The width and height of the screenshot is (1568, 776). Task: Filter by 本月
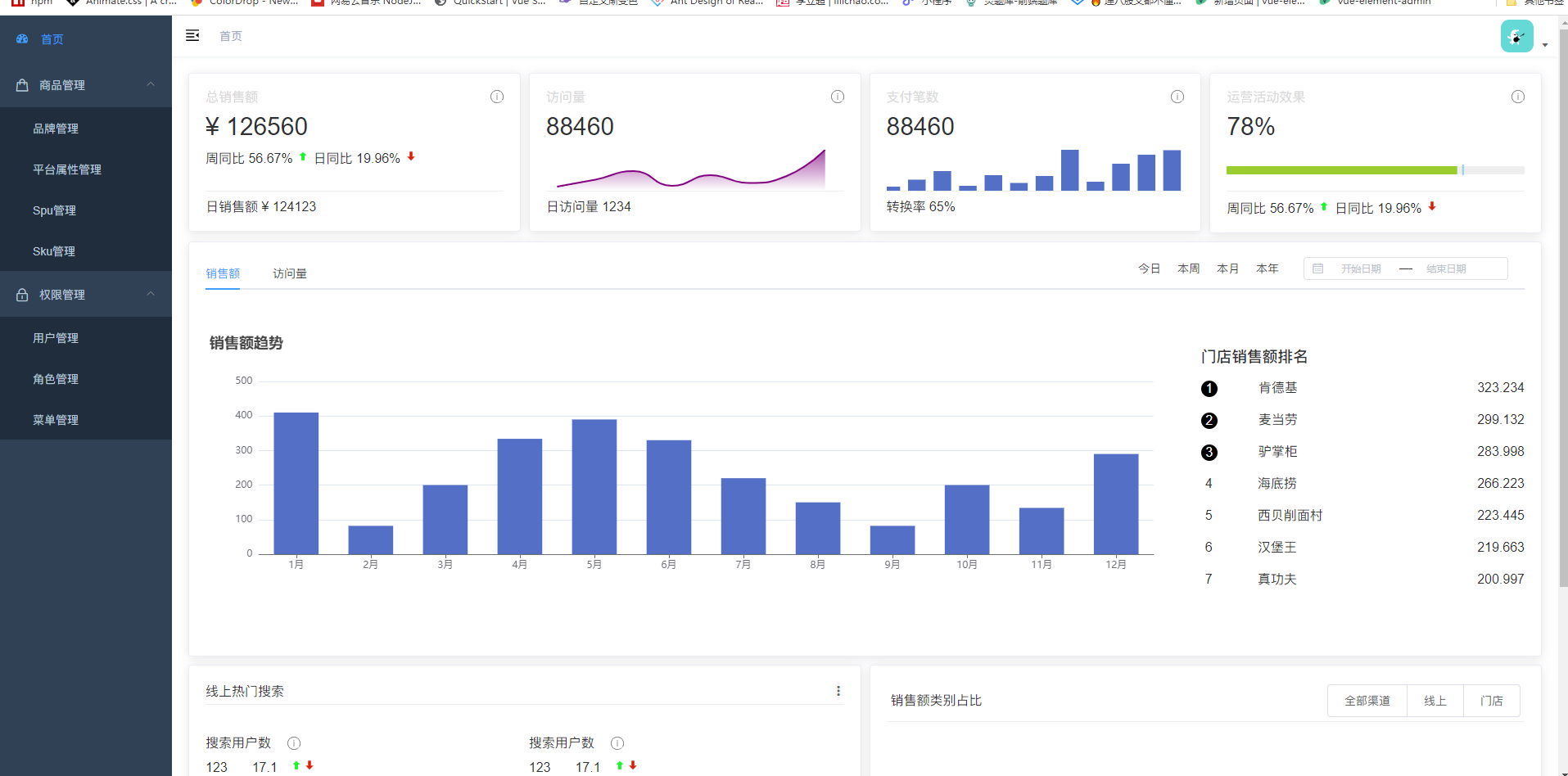click(1228, 268)
